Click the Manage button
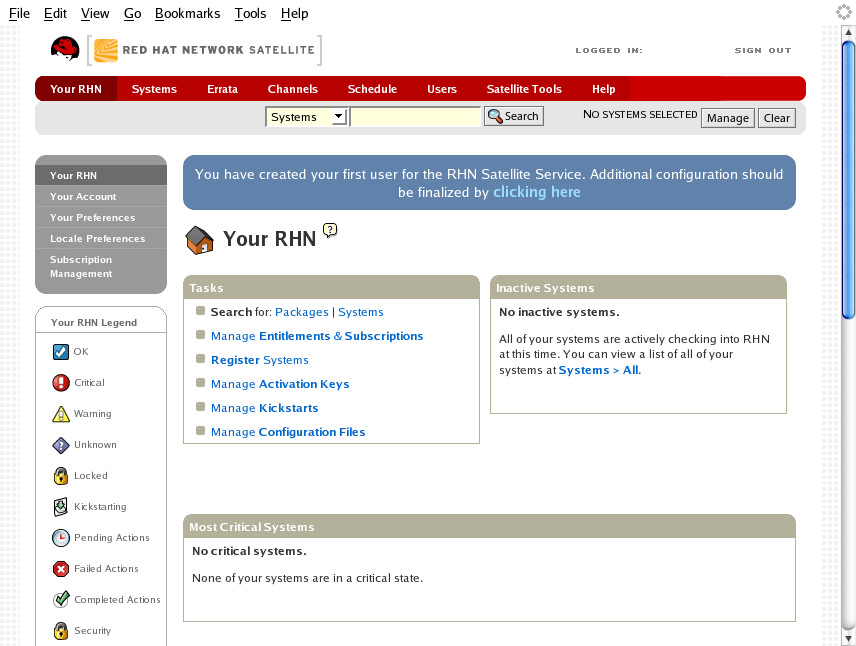 pos(728,118)
